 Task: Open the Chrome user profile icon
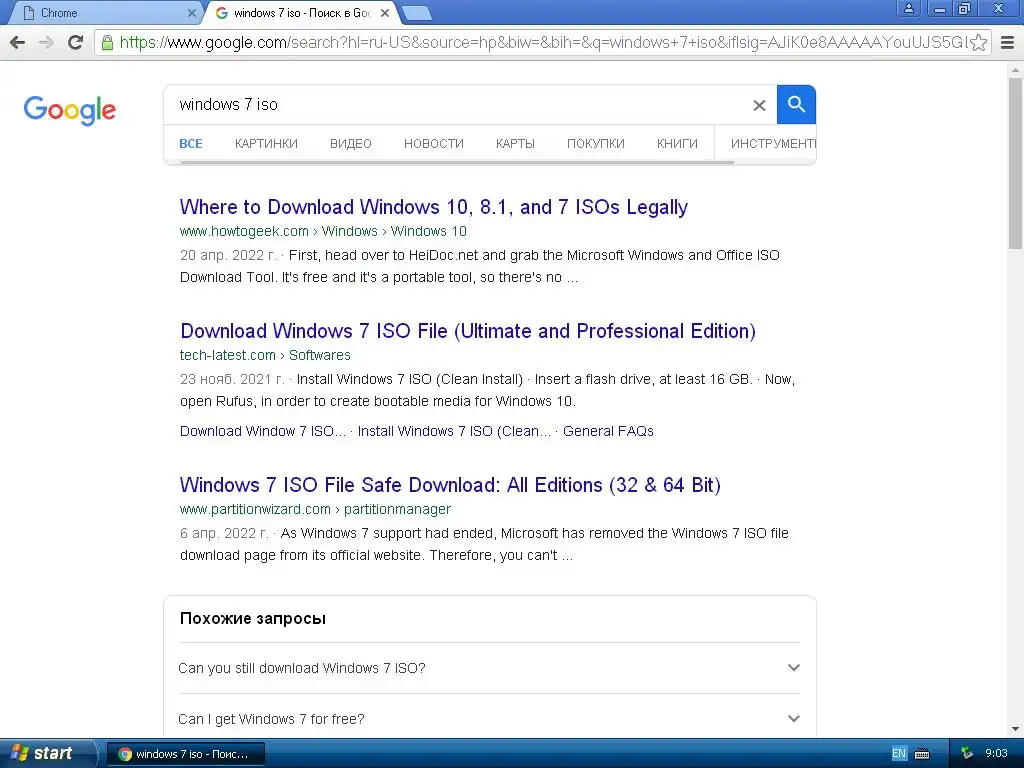point(908,9)
